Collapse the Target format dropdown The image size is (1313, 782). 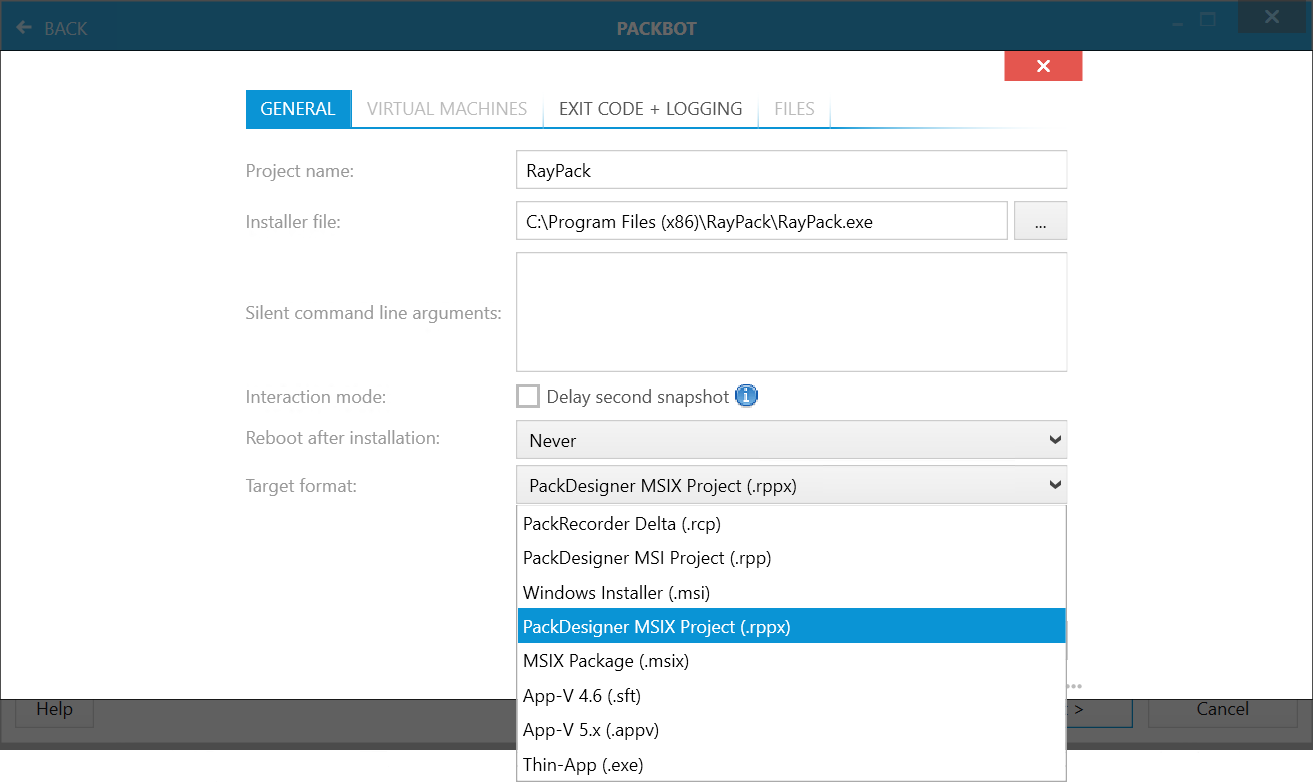pyautogui.click(x=792, y=485)
